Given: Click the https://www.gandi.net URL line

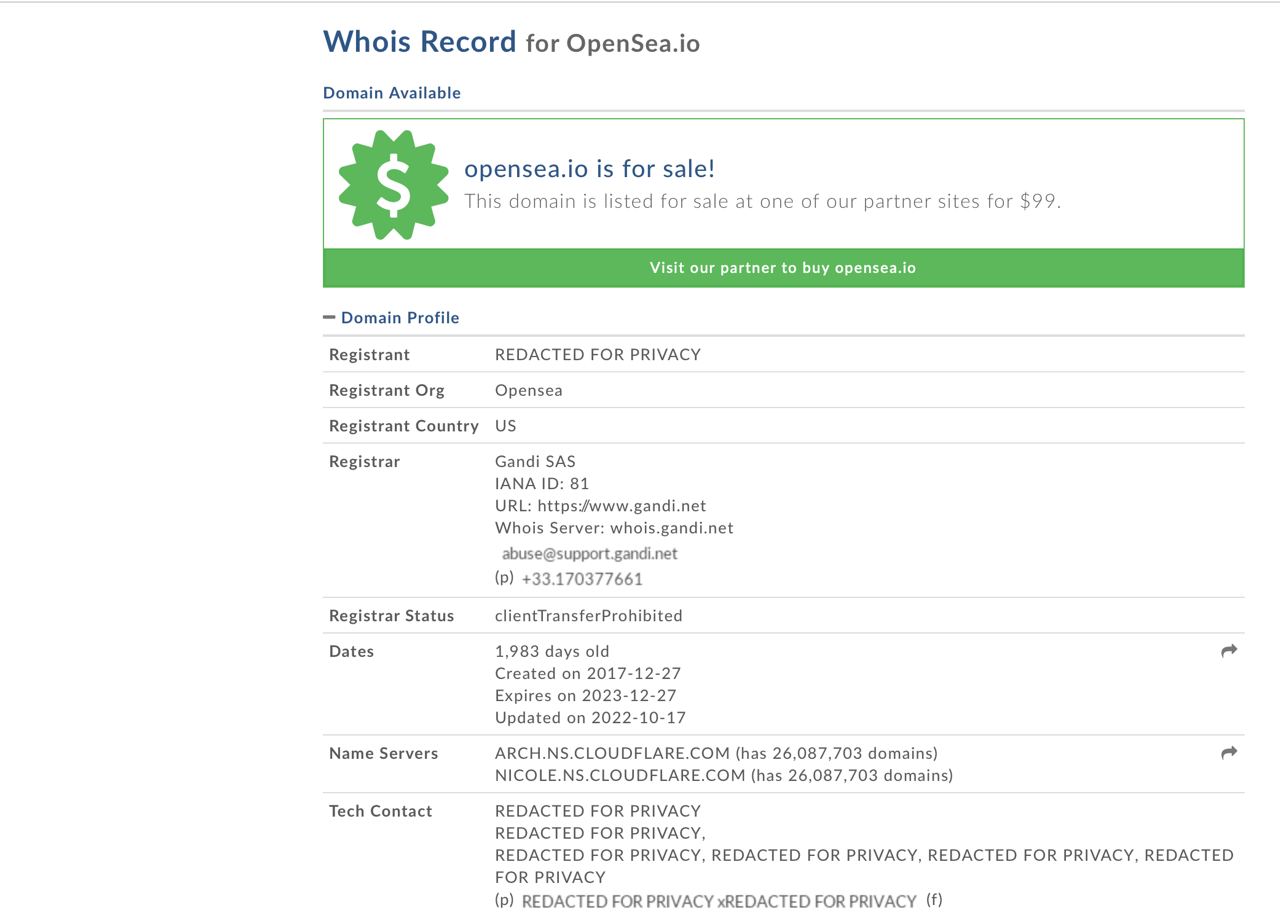Looking at the screenshot, I should 601,506.
